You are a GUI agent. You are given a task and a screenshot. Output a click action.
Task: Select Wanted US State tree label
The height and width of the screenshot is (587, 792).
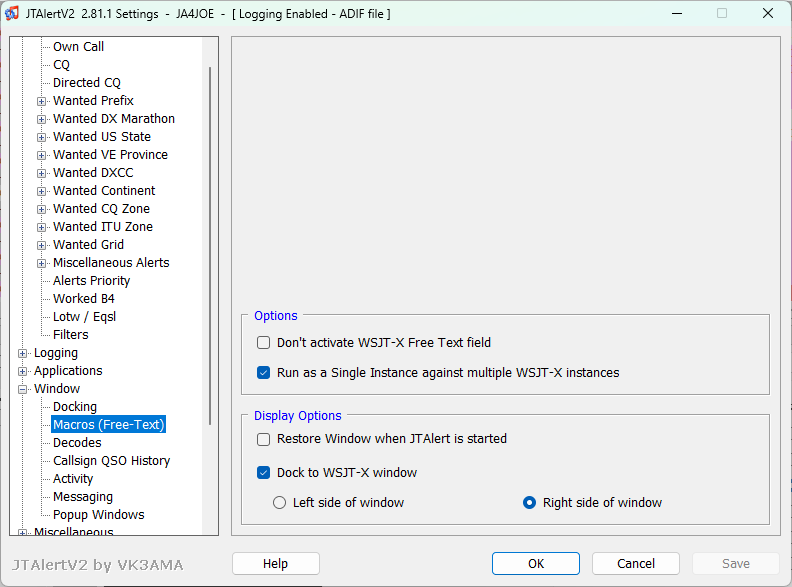[x=102, y=137]
